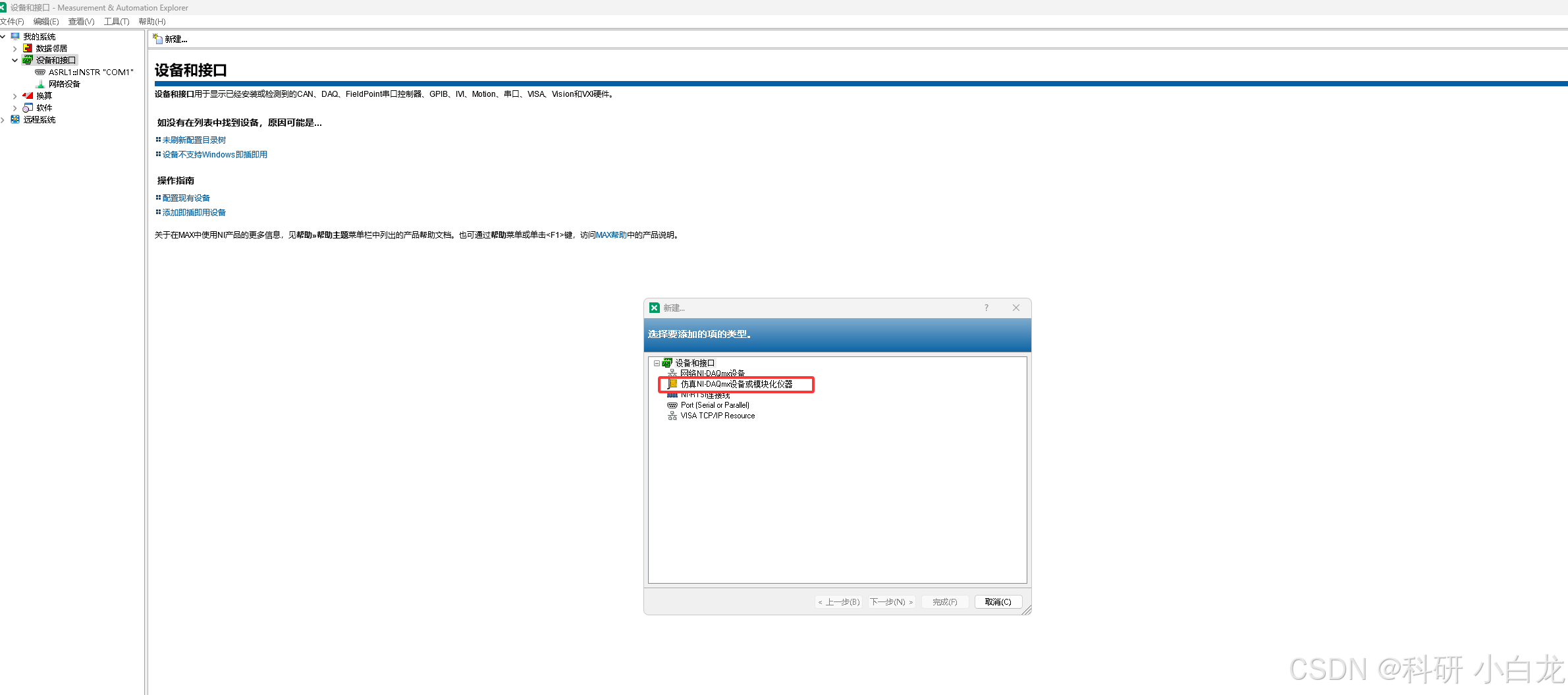Click the Software icon (软件)
The image size is (1568, 695).
coord(28,107)
